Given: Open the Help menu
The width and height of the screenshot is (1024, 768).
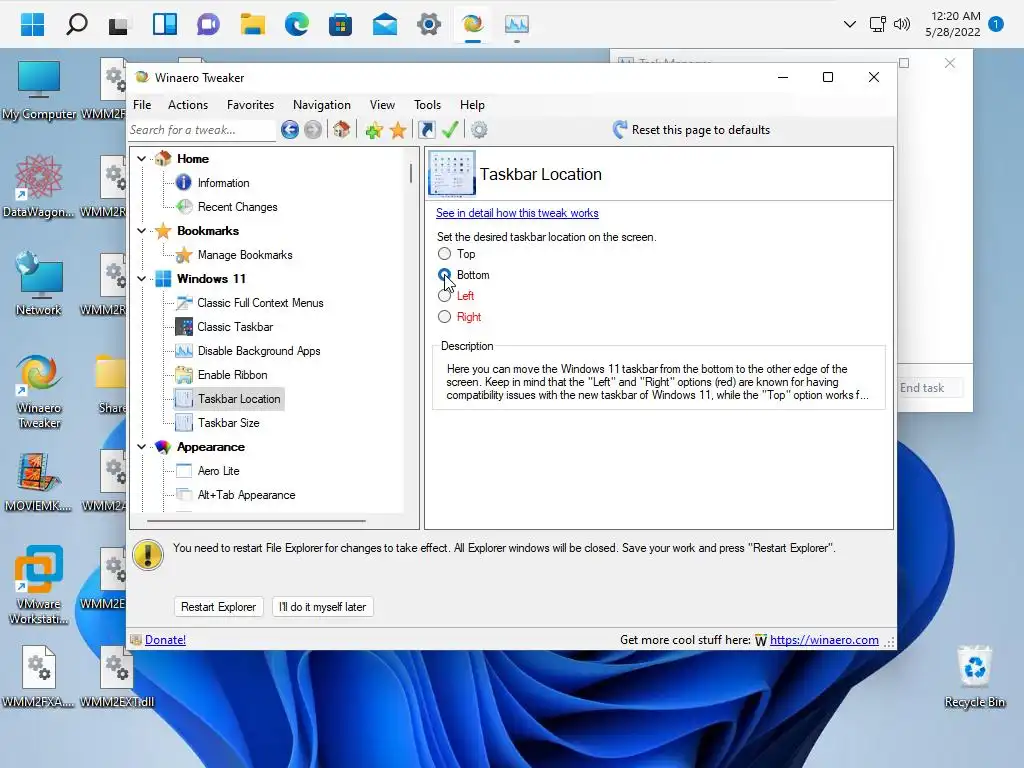Looking at the screenshot, I should tap(472, 104).
